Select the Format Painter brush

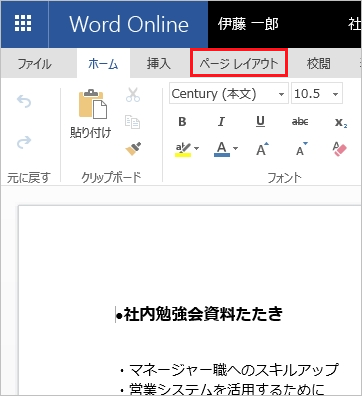[133, 149]
